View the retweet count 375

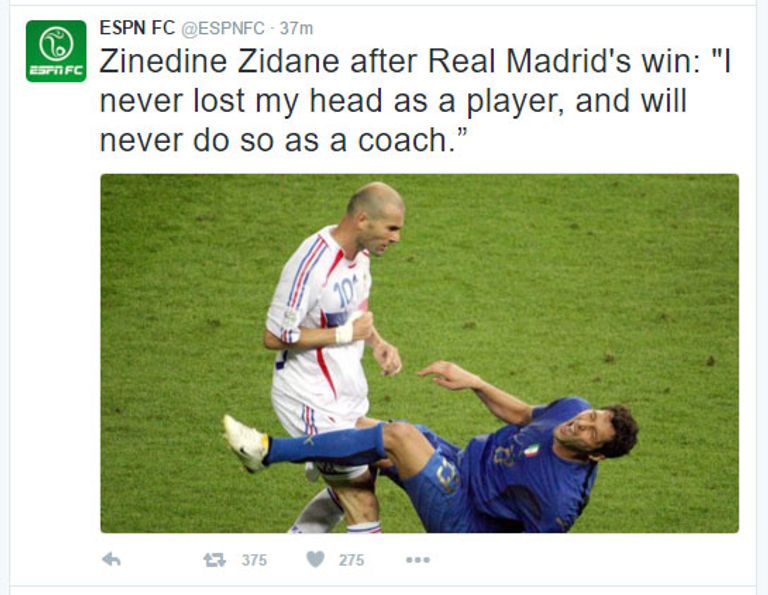coord(254,560)
